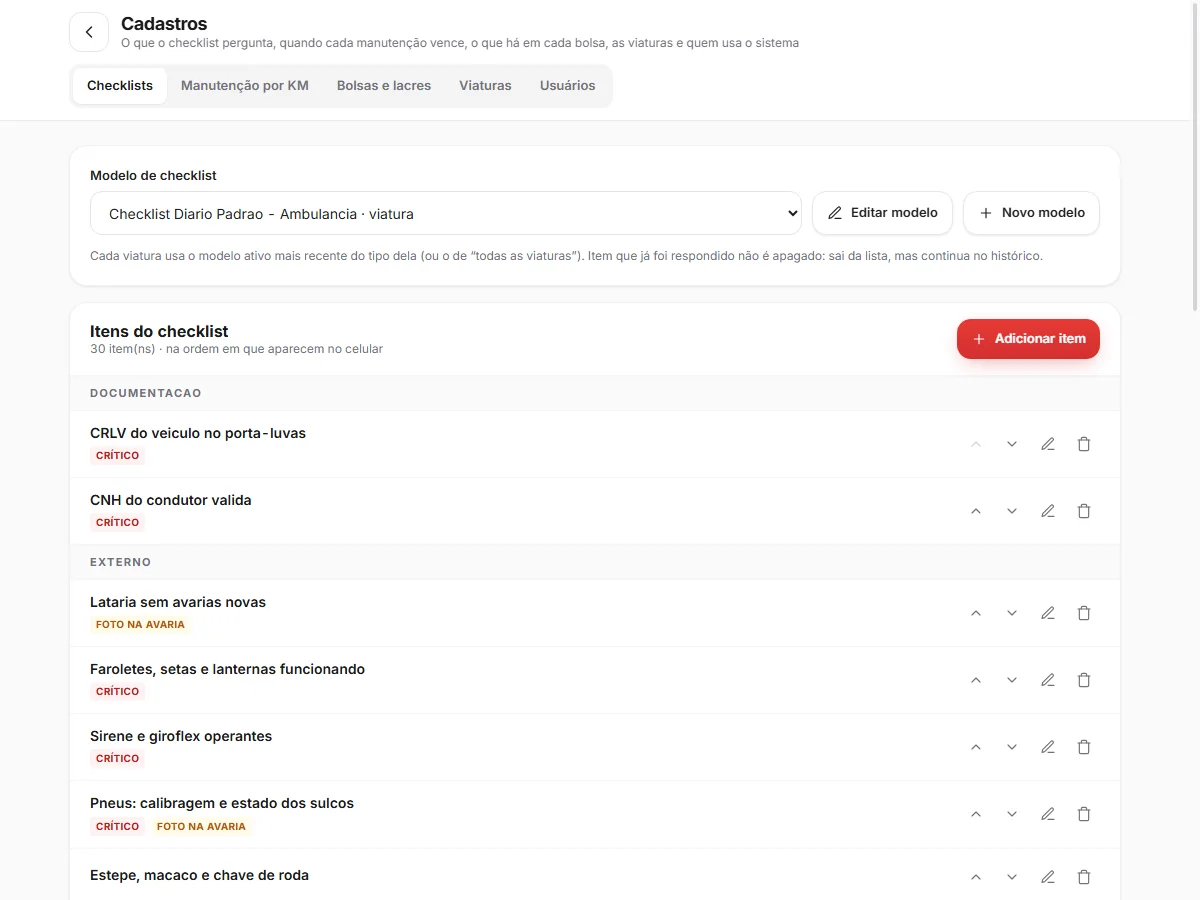Click the 'Lataria sem avarias novas' title
The width and height of the screenshot is (1200, 900).
pos(178,602)
